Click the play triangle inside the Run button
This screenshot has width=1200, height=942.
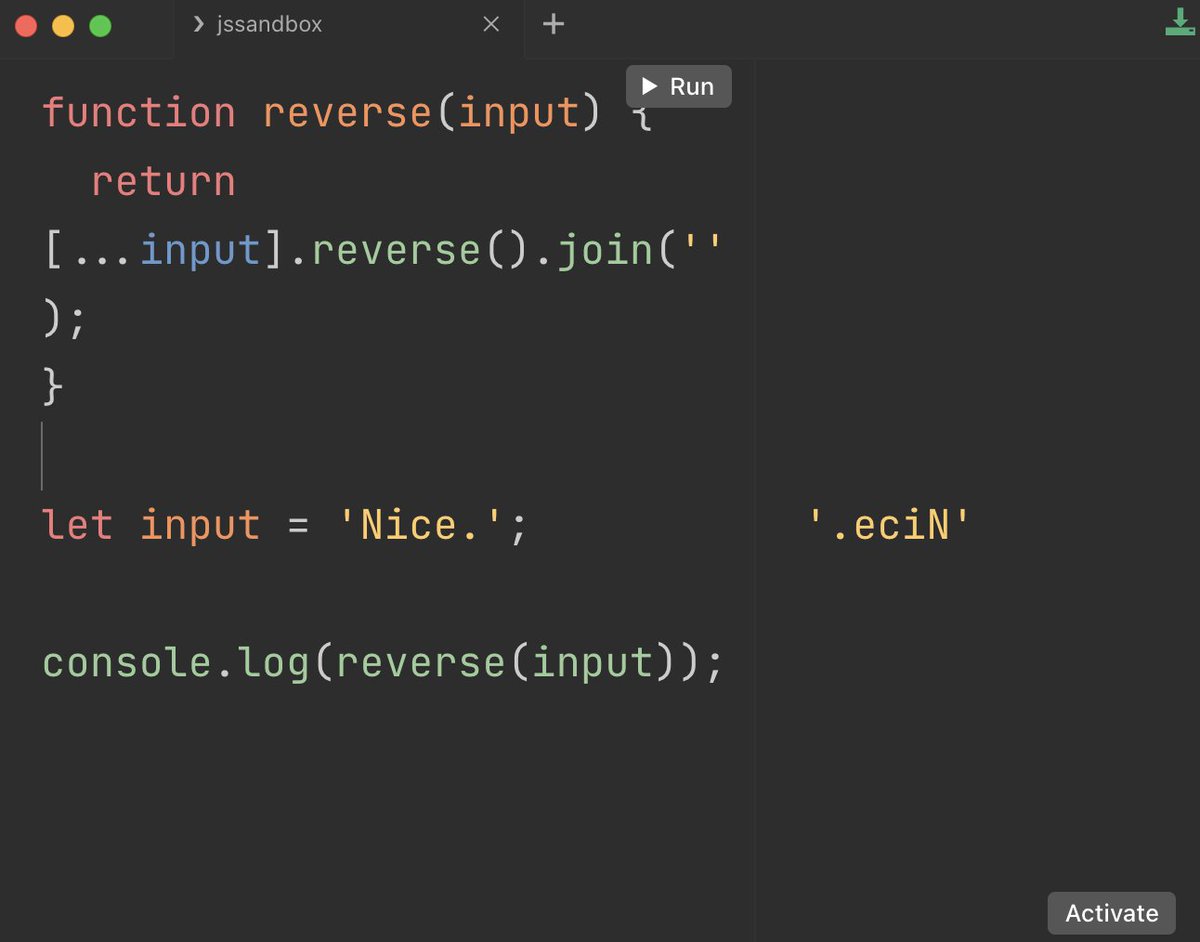coord(650,86)
